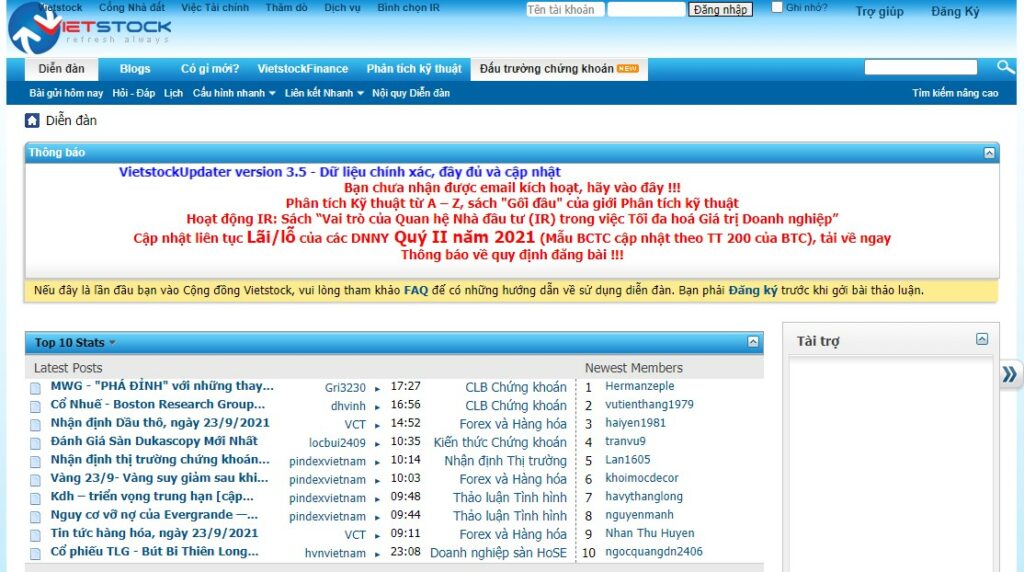
Task: Open Việc Tài chính top menu link
Action: [x=215, y=8]
